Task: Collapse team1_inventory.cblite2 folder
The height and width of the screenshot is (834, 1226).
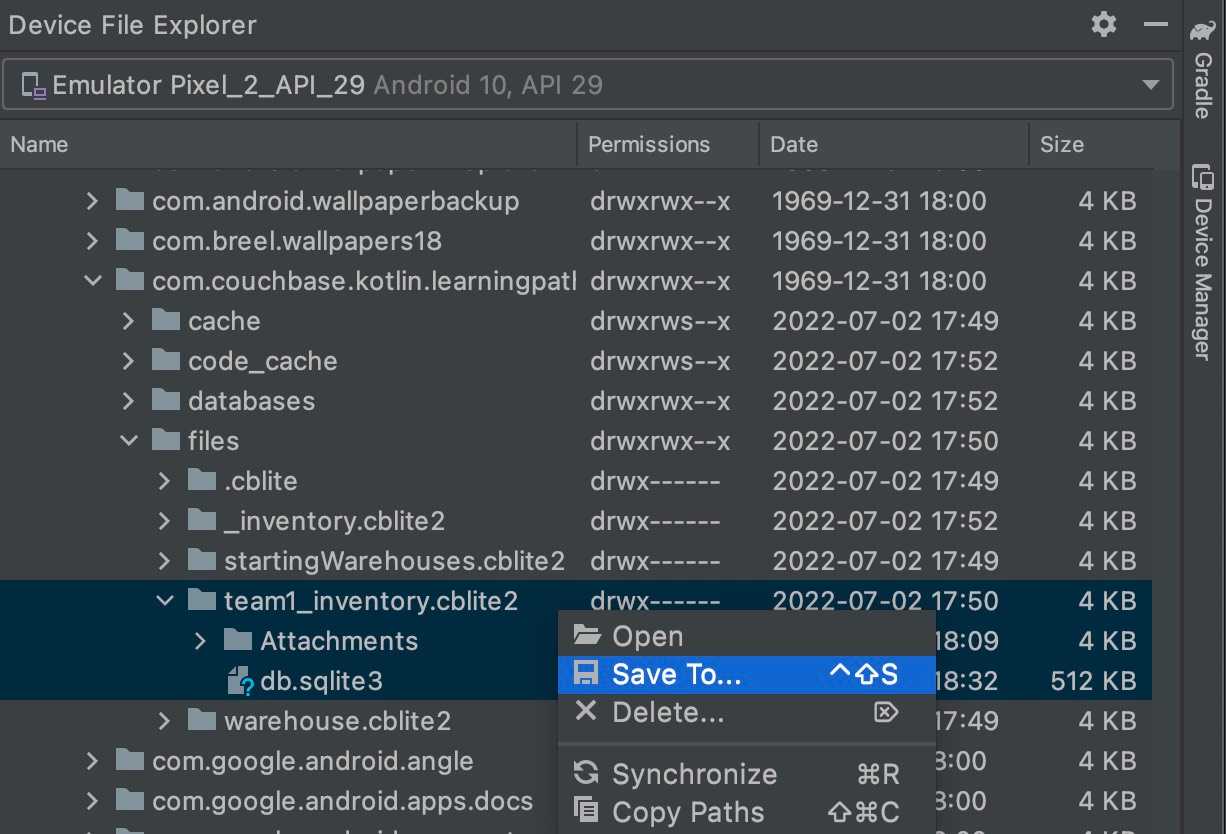Action: (x=164, y=601)
